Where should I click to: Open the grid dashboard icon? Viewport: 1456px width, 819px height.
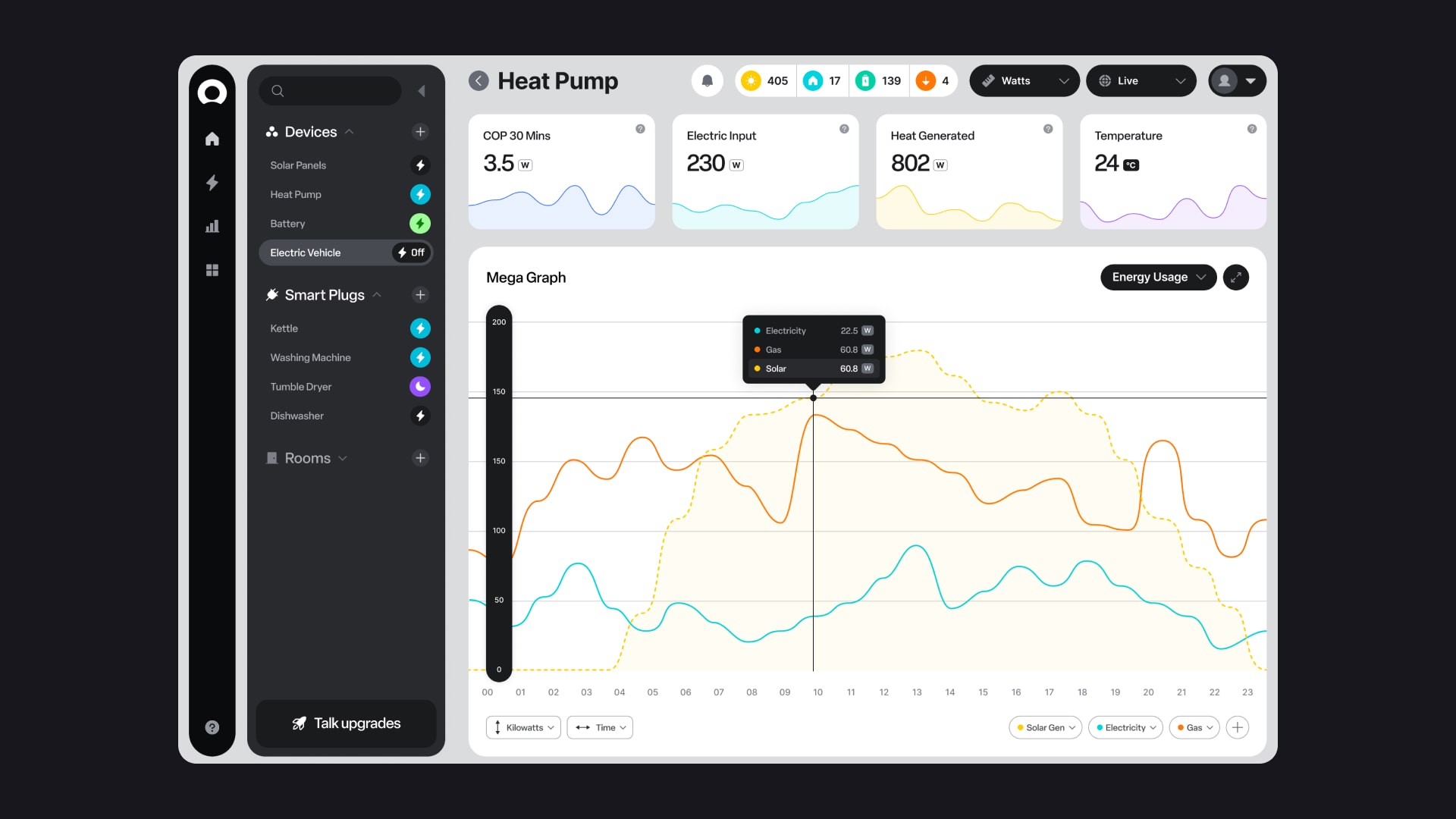[x=212, y=270]
